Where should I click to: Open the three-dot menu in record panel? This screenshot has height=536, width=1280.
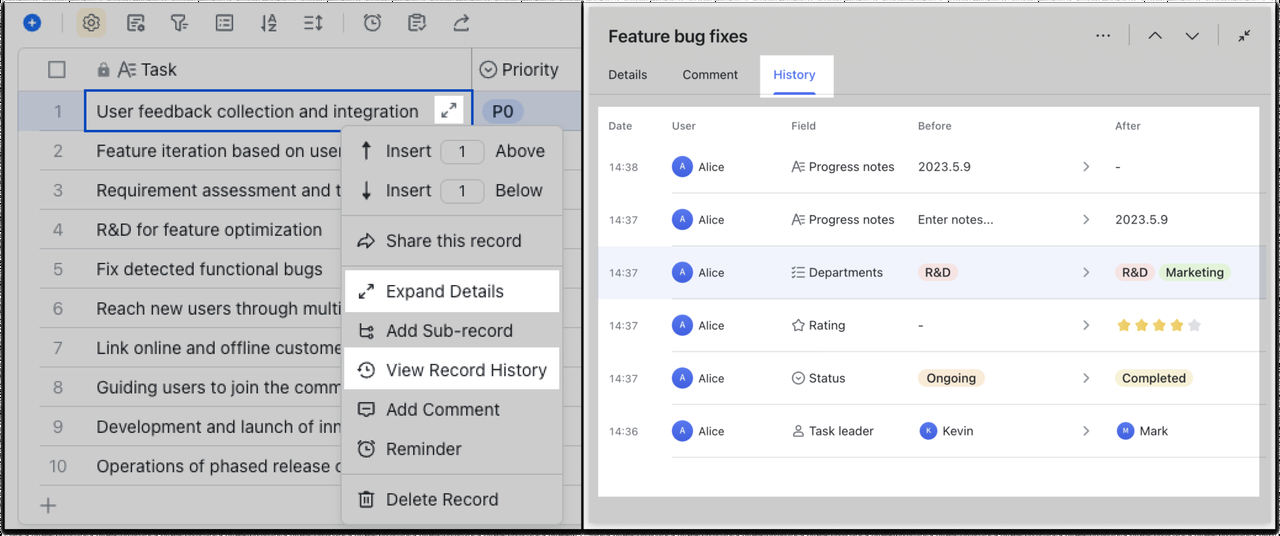pos(1103,36)
